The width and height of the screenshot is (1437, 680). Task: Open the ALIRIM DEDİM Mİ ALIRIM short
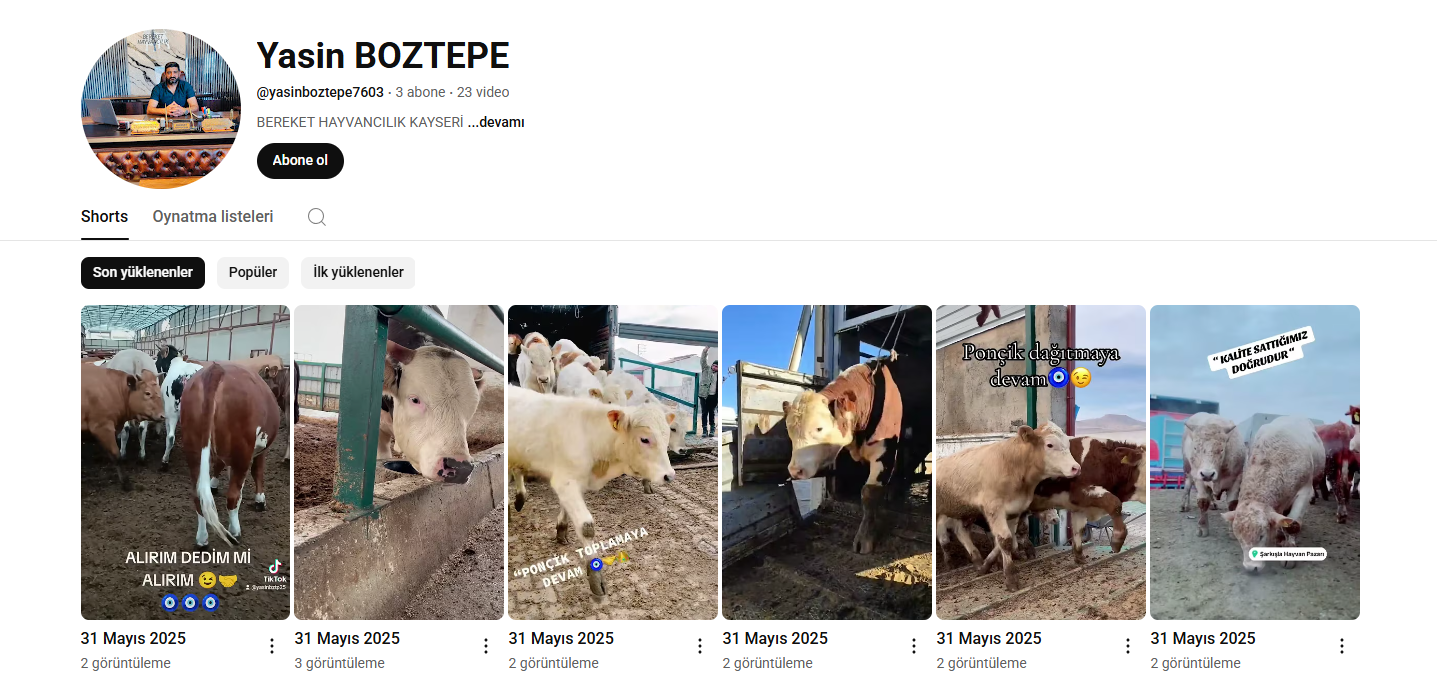185,462
